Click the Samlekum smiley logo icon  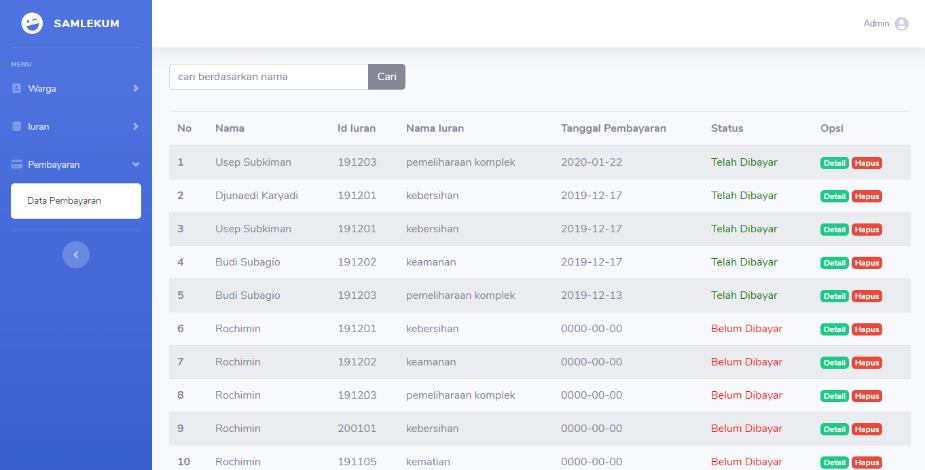[32, 24]
